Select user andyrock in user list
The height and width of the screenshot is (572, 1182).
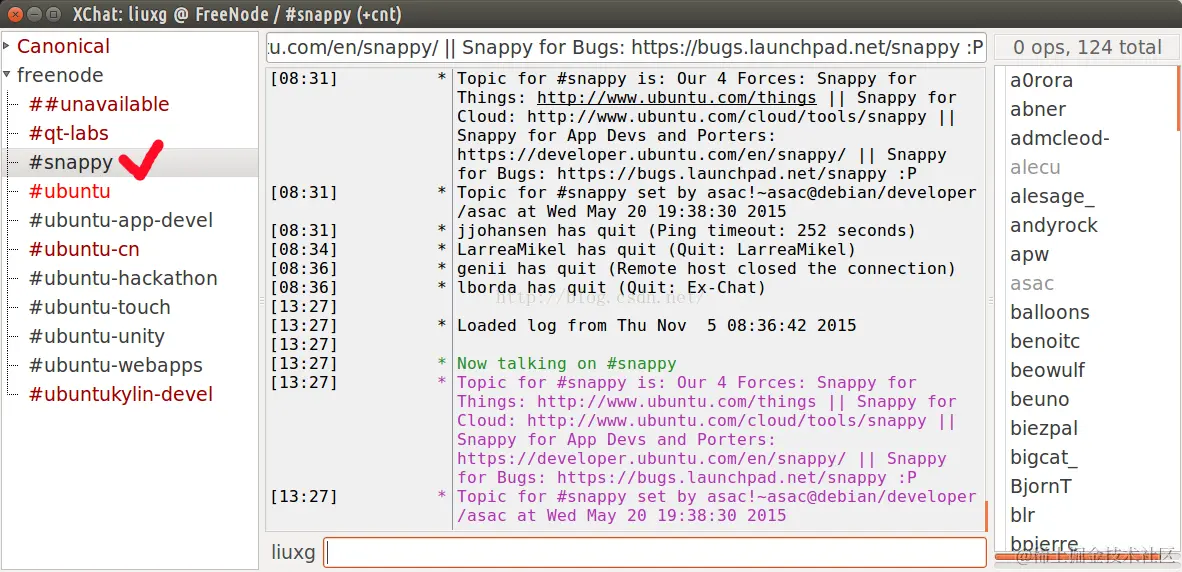tap(1054, 225)
